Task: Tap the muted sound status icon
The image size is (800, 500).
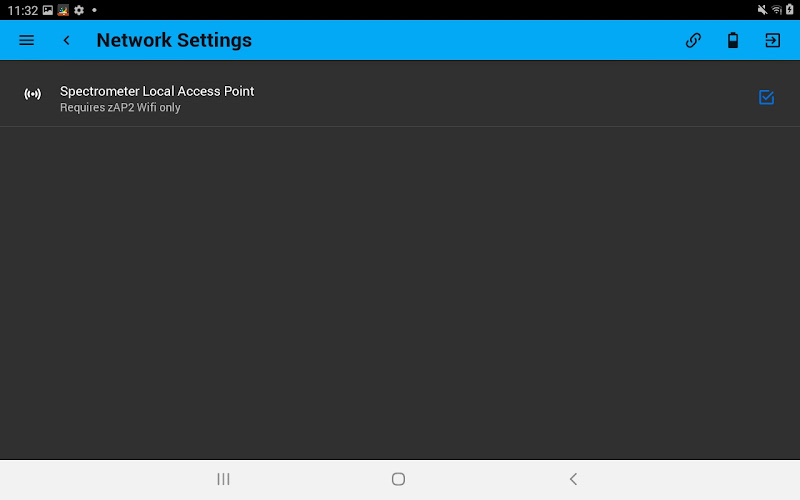Action: tap(762, 10)
